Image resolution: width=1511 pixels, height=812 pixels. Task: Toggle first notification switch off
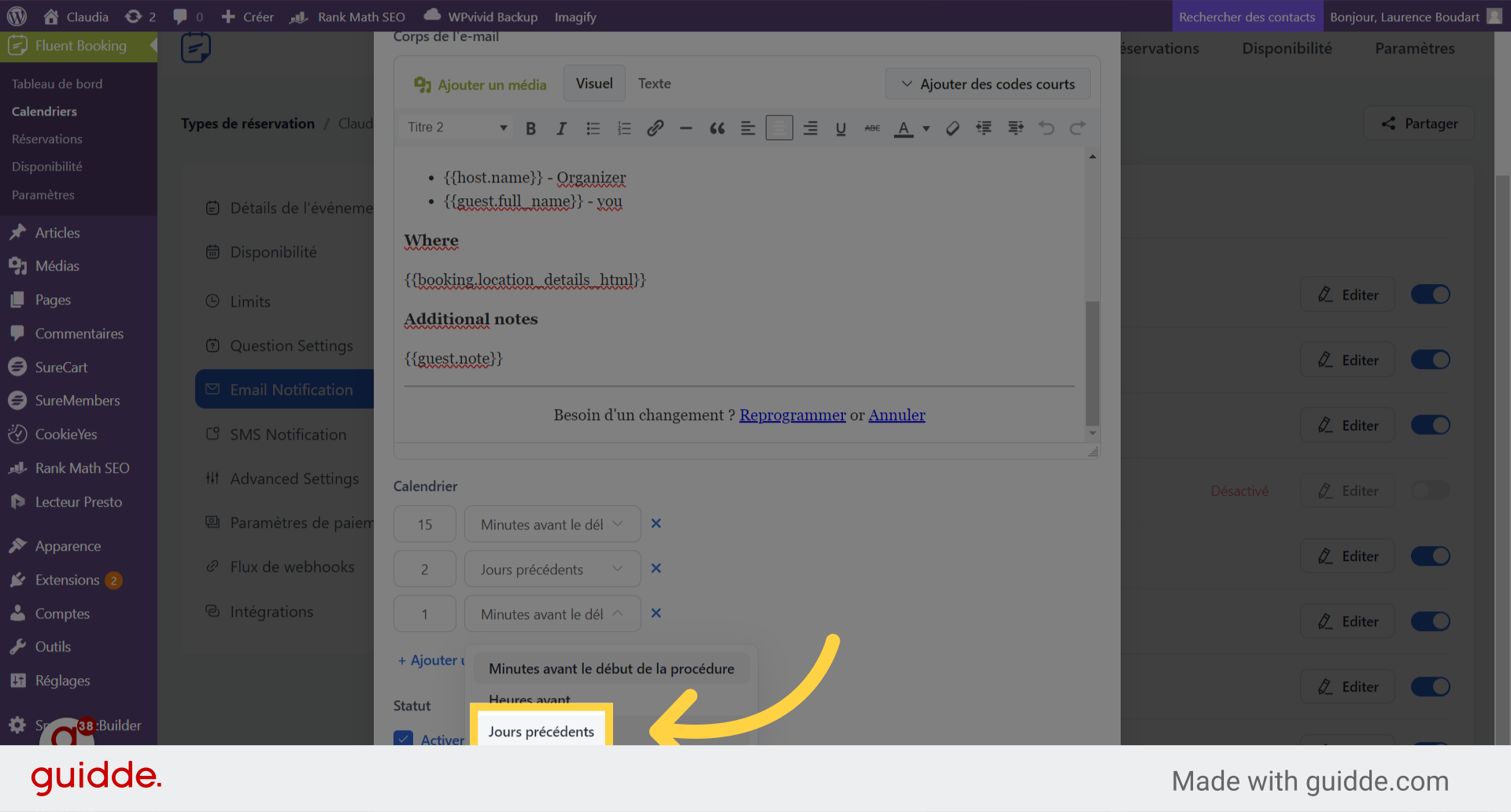1430,295
